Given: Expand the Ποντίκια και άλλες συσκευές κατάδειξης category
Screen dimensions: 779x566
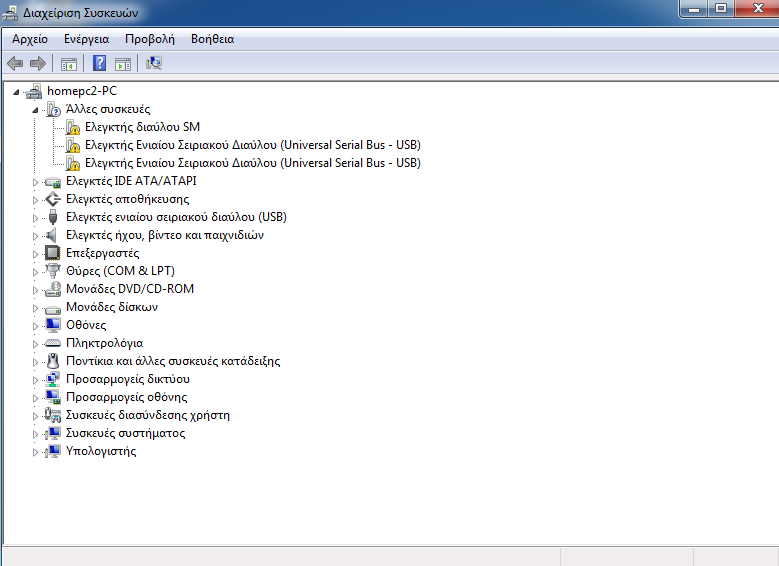Looking at the screenshot, I should [x=35, y=362].
